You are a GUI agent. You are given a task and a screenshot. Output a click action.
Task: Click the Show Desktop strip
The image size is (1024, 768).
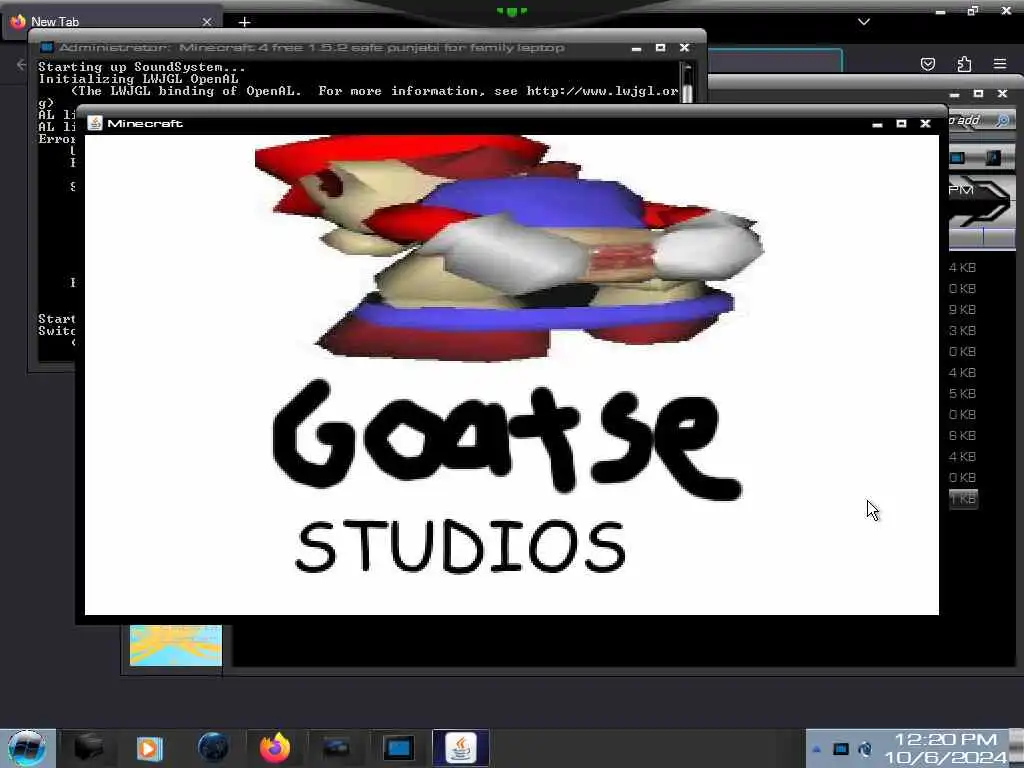click(1017, 748)
